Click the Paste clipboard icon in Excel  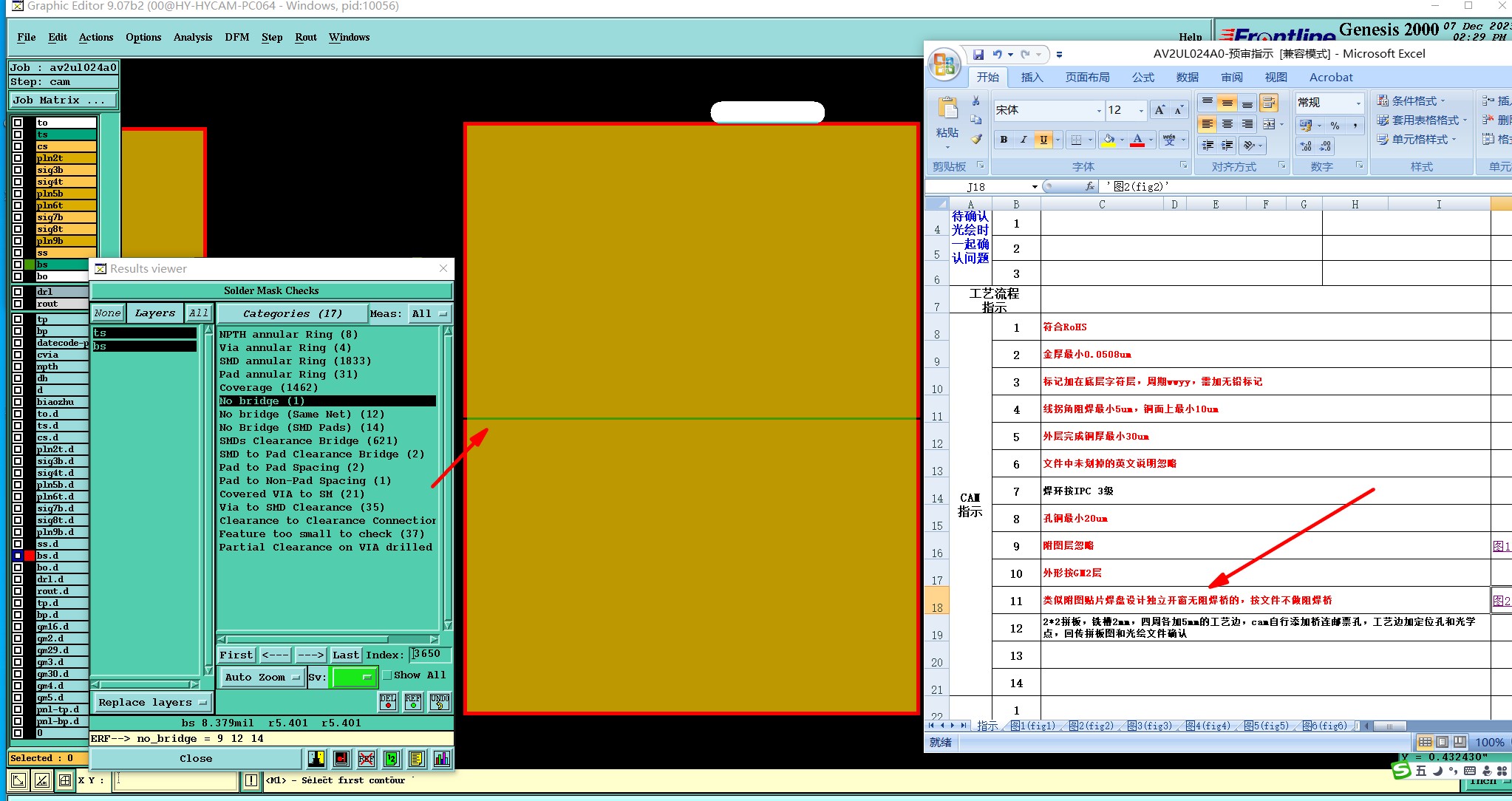point(947,109)
